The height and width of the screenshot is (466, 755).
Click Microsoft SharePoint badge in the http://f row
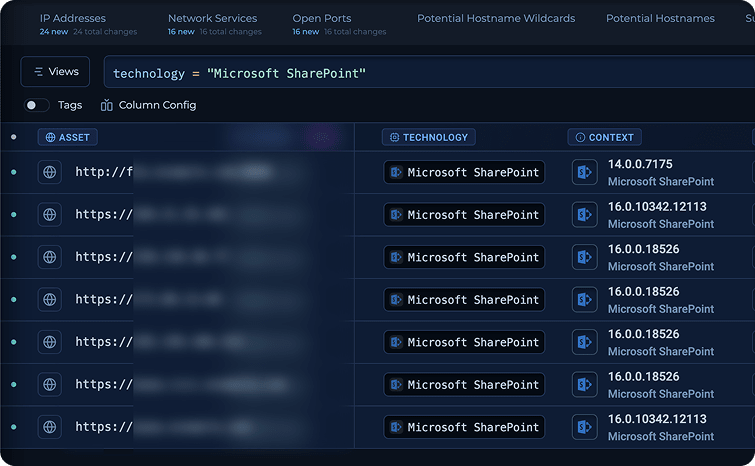pyautogui.click(x=464, y=172)
